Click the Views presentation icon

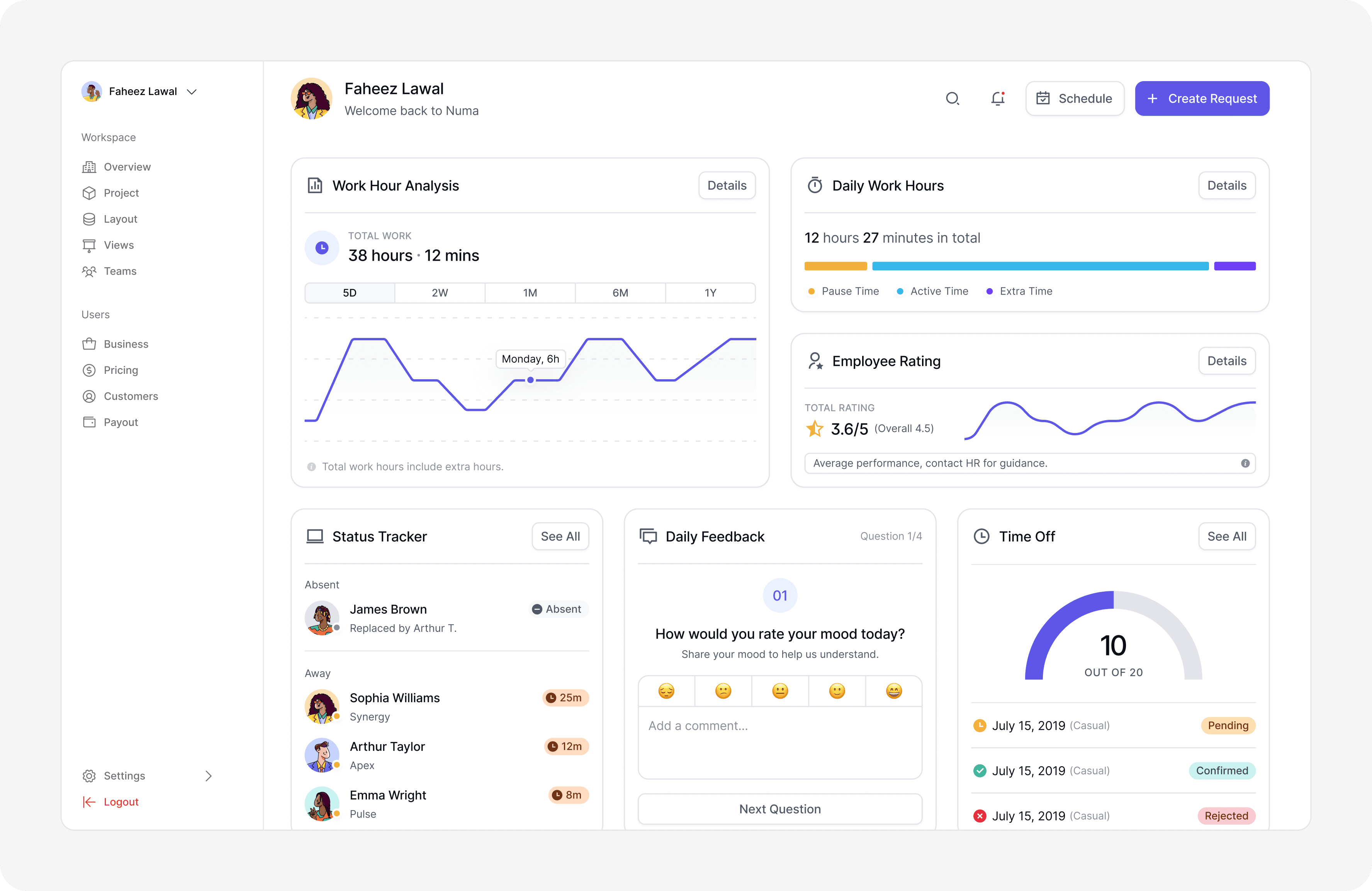89,246
